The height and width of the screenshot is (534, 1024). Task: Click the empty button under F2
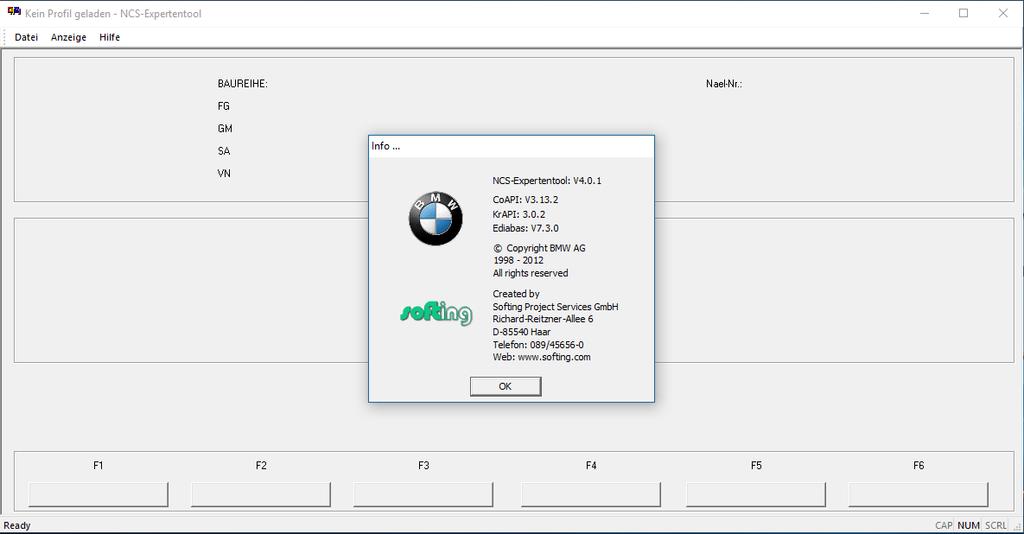point(261,495)
